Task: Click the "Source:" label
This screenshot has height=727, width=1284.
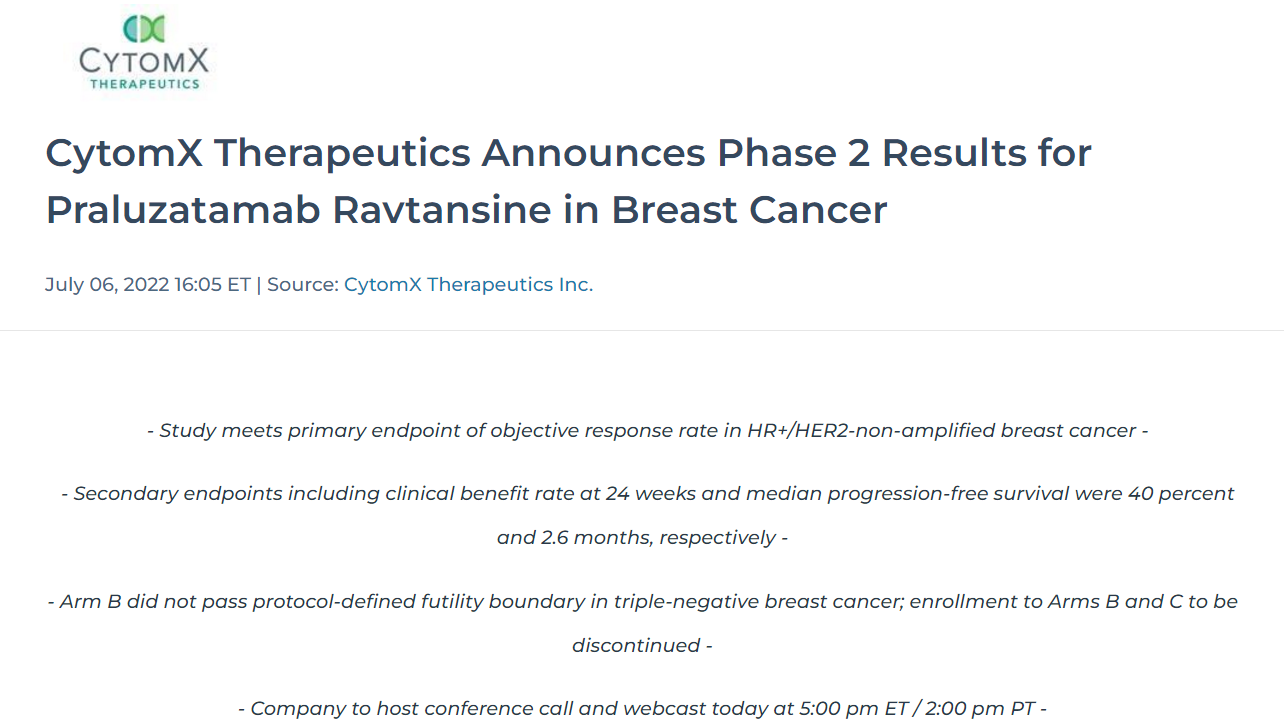Action: (303, 284)
